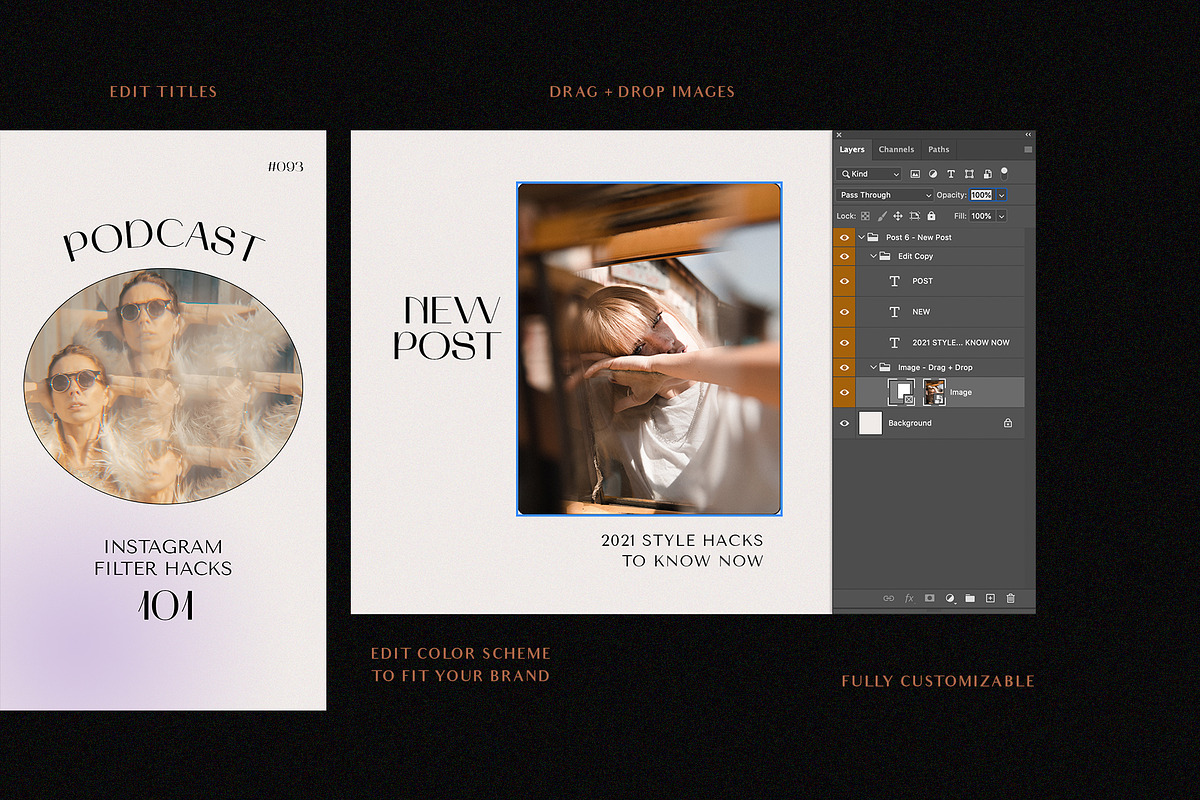Switch to the Channels tab

click(896, 149)
